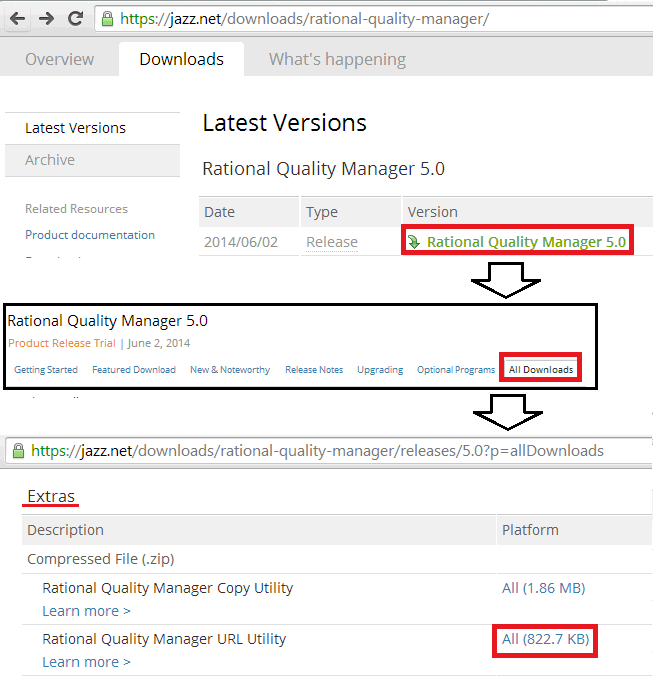Open the Product documentation link

pyautogui.click(x=90, y=235)
